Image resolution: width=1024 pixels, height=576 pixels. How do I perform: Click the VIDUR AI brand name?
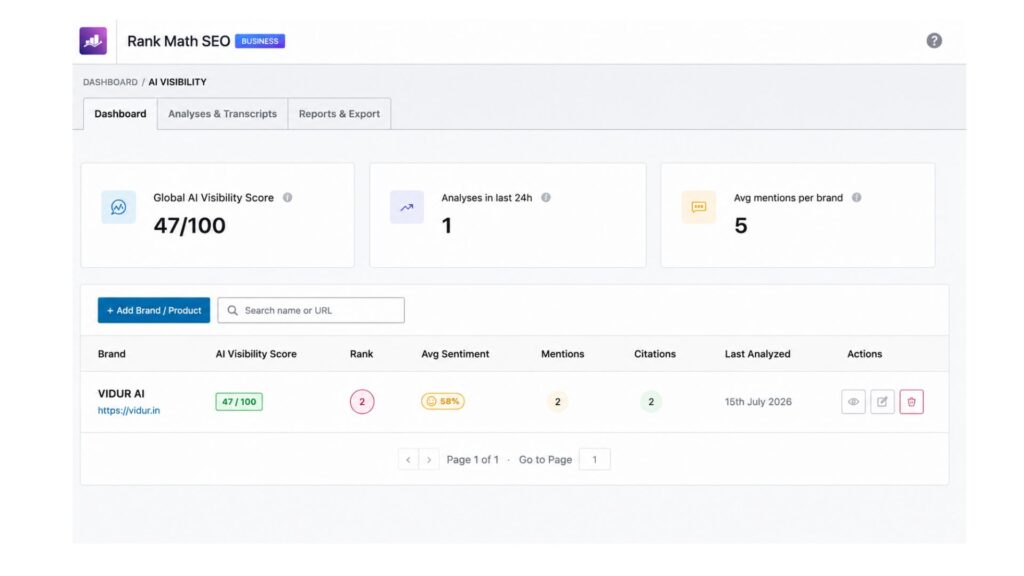tap(121, 394)
